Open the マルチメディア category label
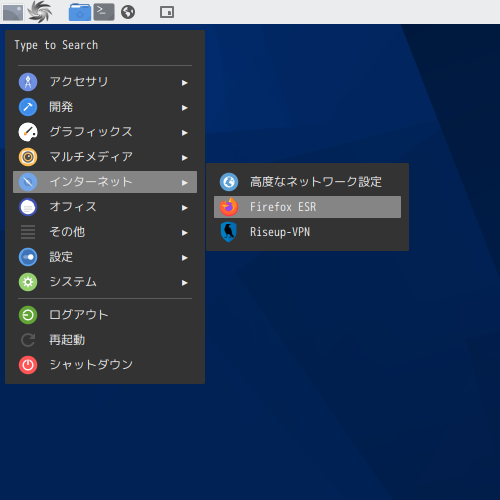Viewport: 500px width, 500px height. click(91, 157)
